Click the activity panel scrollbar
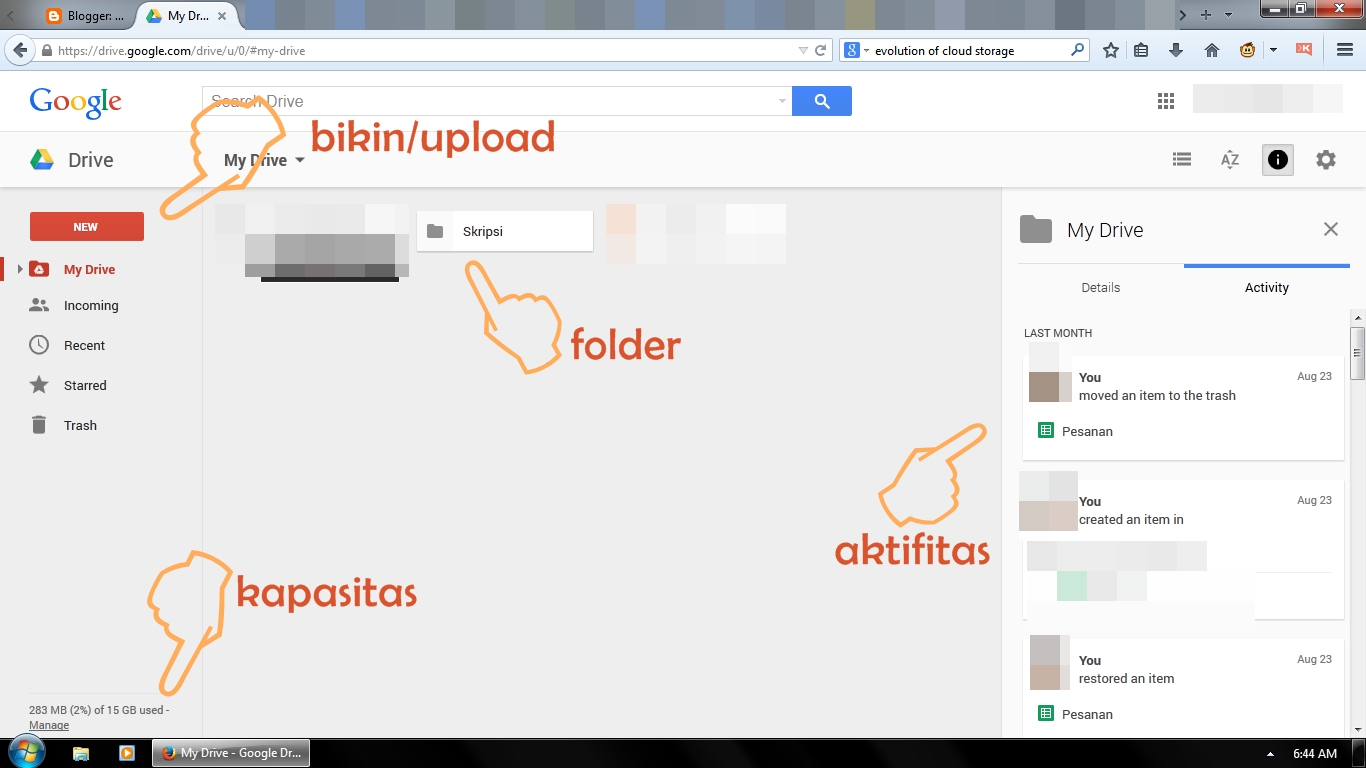Screen dimensions: 1366x768 click(1357, 352)
